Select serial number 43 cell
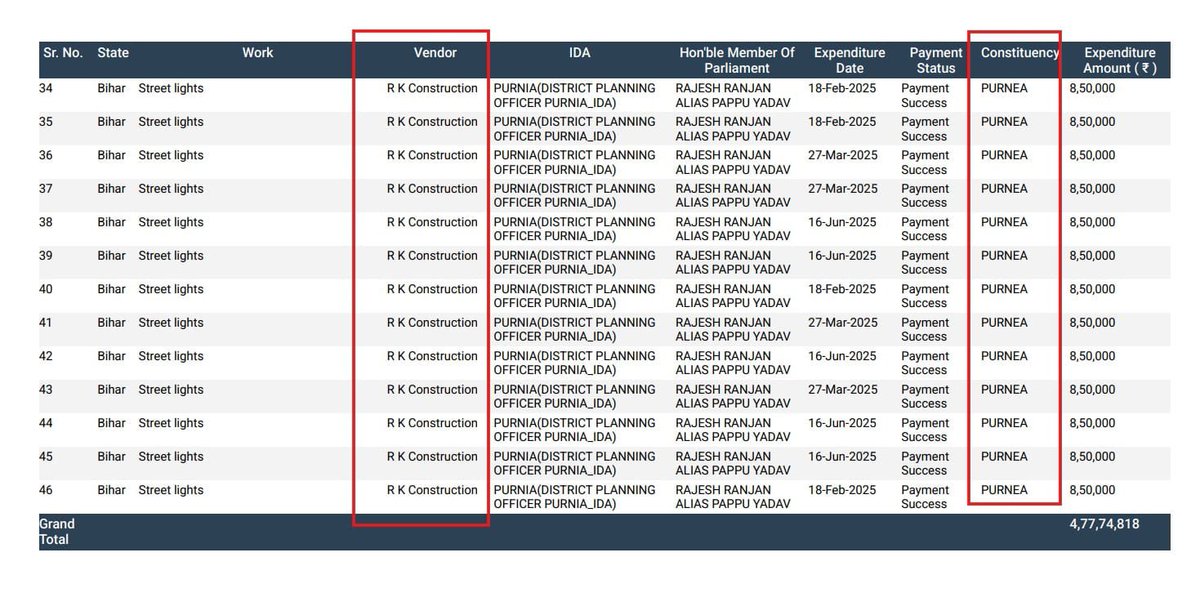The width and height of the screenshot is (1200, 606). click(46, 390)
